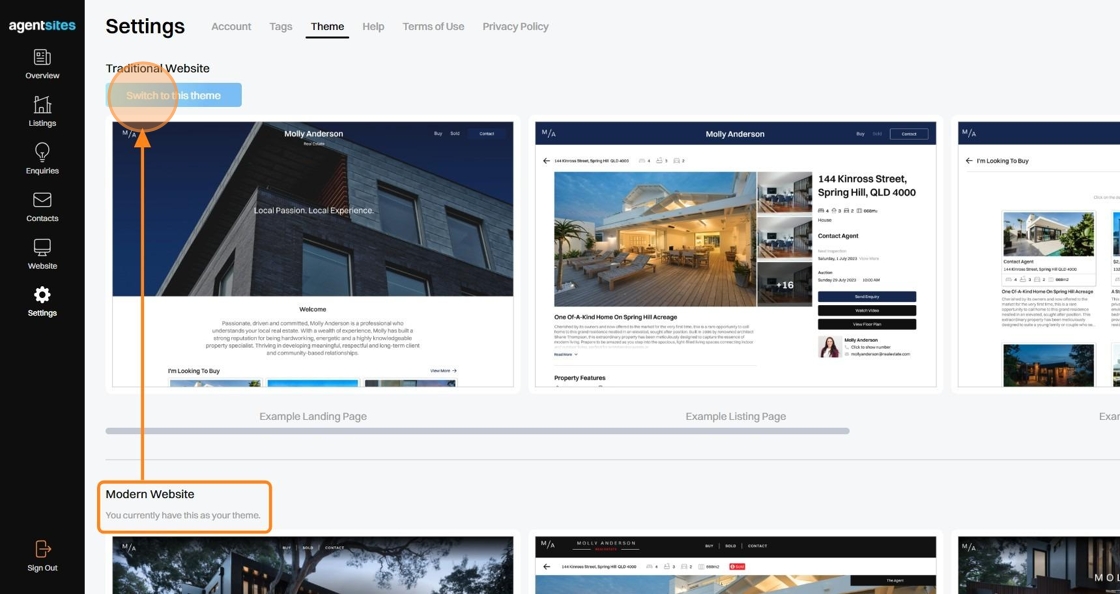Open Traditional example listing page thumbnail
The height and width of the screenshot is (594, 1120).
coord(736,254)
